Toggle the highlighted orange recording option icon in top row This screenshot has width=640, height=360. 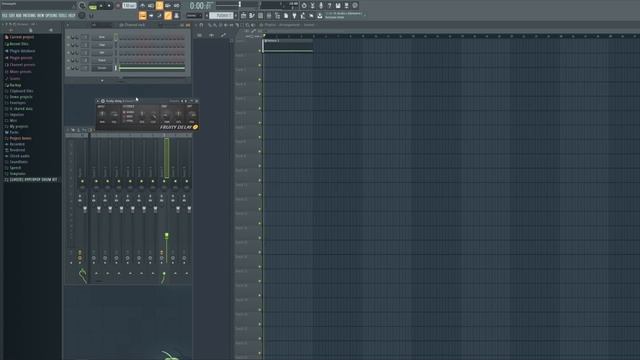[159, 6]
